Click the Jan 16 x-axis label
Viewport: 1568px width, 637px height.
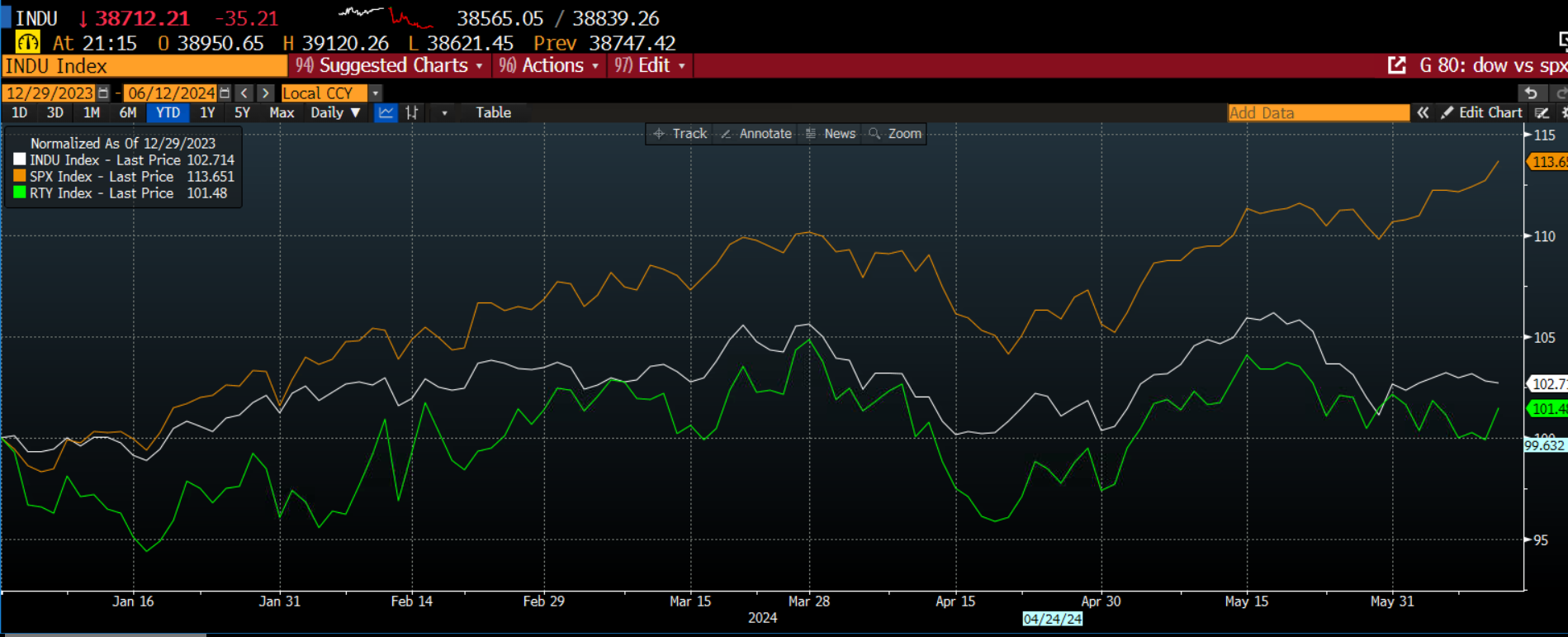(133, 601)
